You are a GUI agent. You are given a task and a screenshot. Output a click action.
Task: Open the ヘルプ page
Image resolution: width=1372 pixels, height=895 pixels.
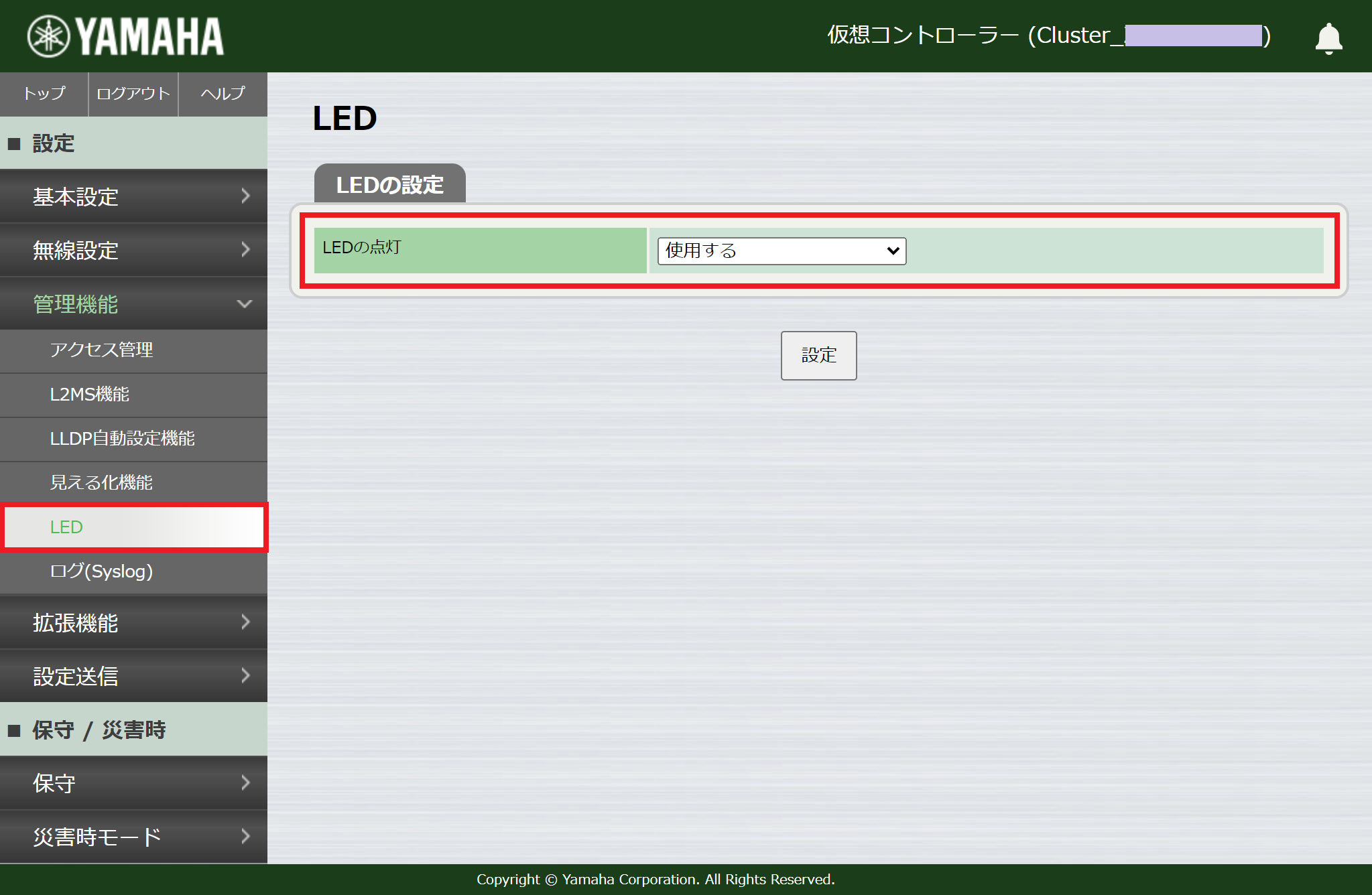[223, 94]
